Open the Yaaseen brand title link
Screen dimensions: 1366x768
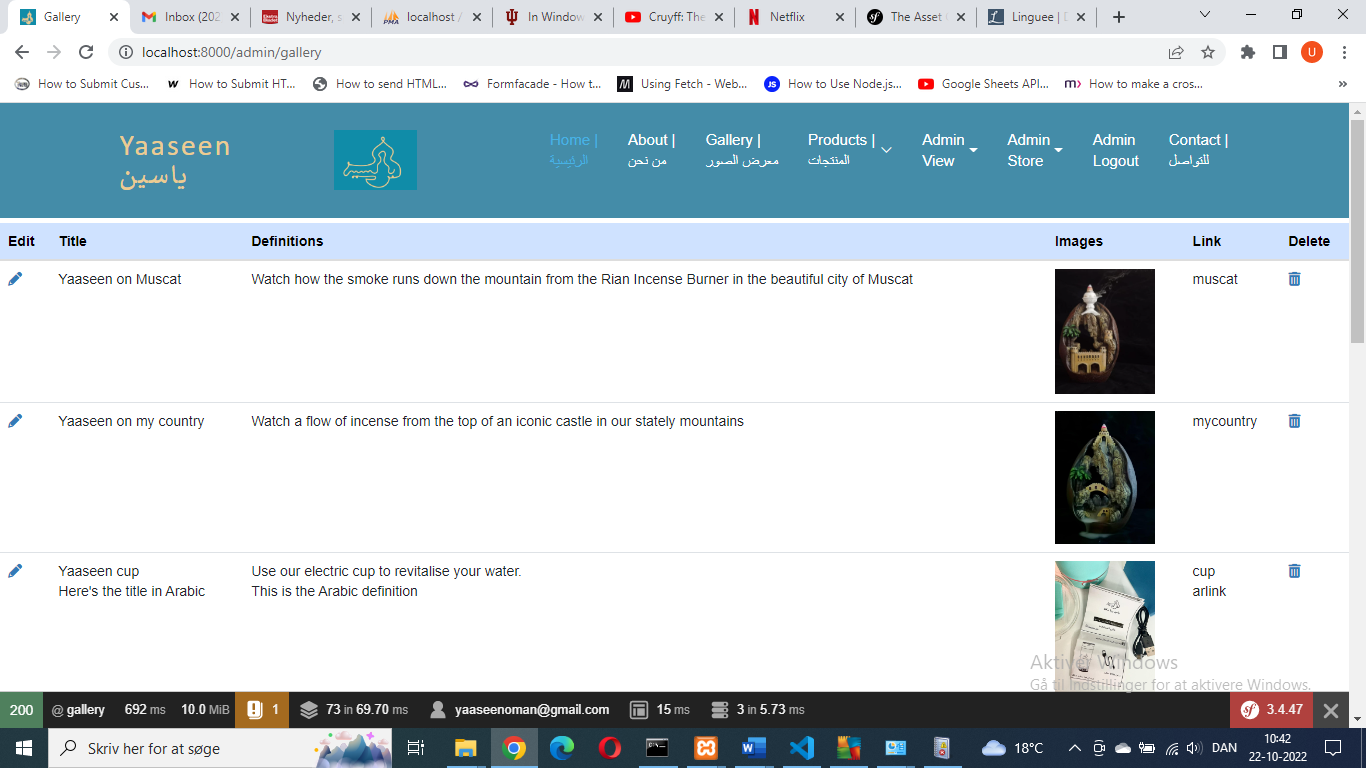[x=175, y=160]
